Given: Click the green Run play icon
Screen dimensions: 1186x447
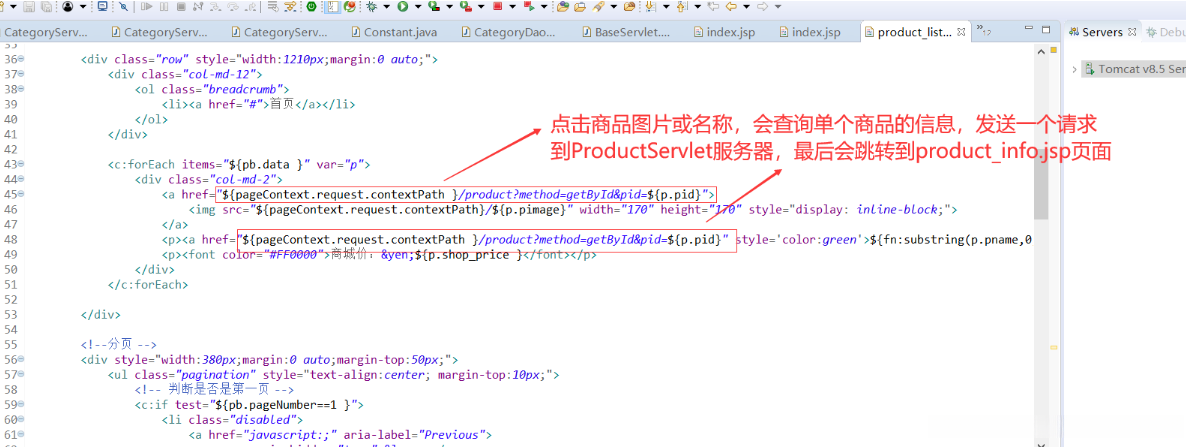Looking at the screenshot, I should pos(402,6).
